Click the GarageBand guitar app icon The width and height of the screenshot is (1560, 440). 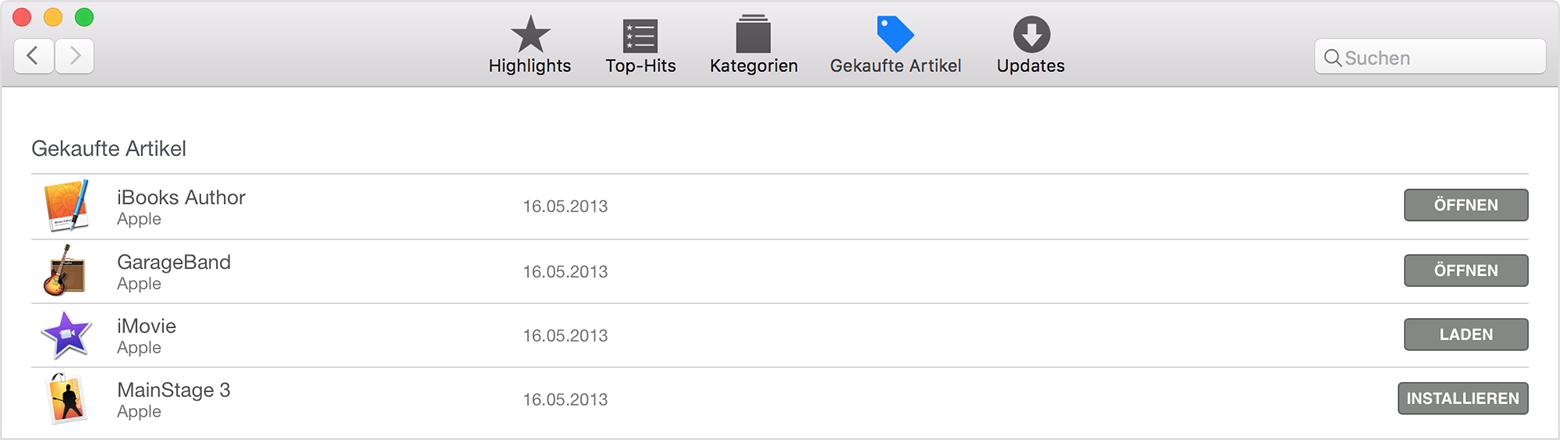pos(64,270)
